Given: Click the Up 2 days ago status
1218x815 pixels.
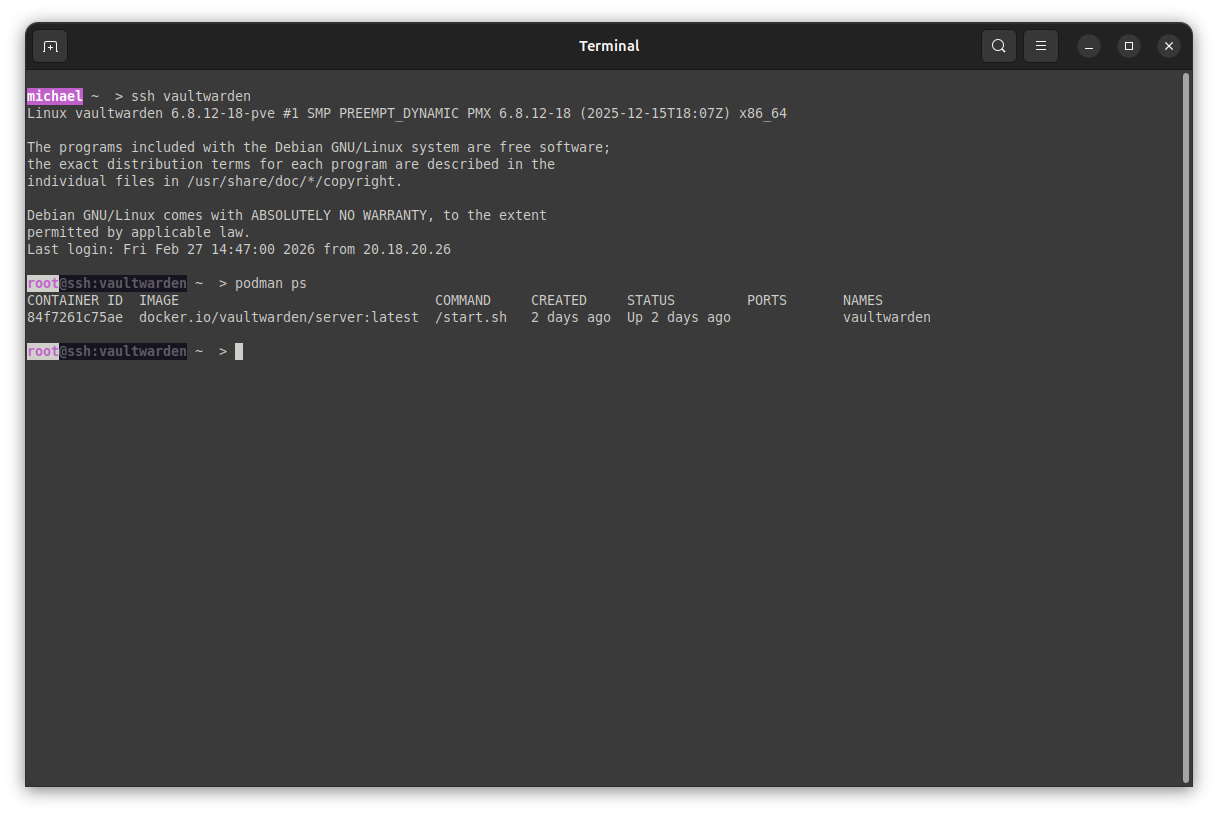Looking at the screenshot, I should click(678, 318).
